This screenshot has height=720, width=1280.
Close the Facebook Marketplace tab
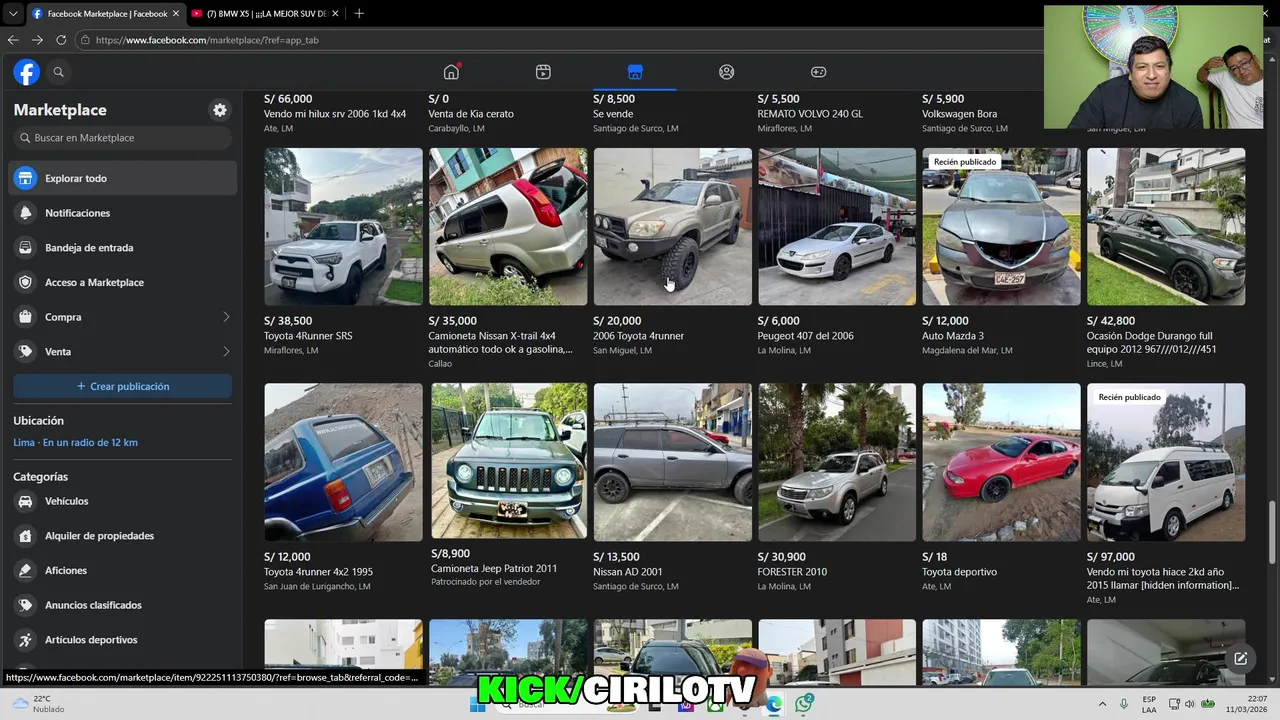point(176,14)
